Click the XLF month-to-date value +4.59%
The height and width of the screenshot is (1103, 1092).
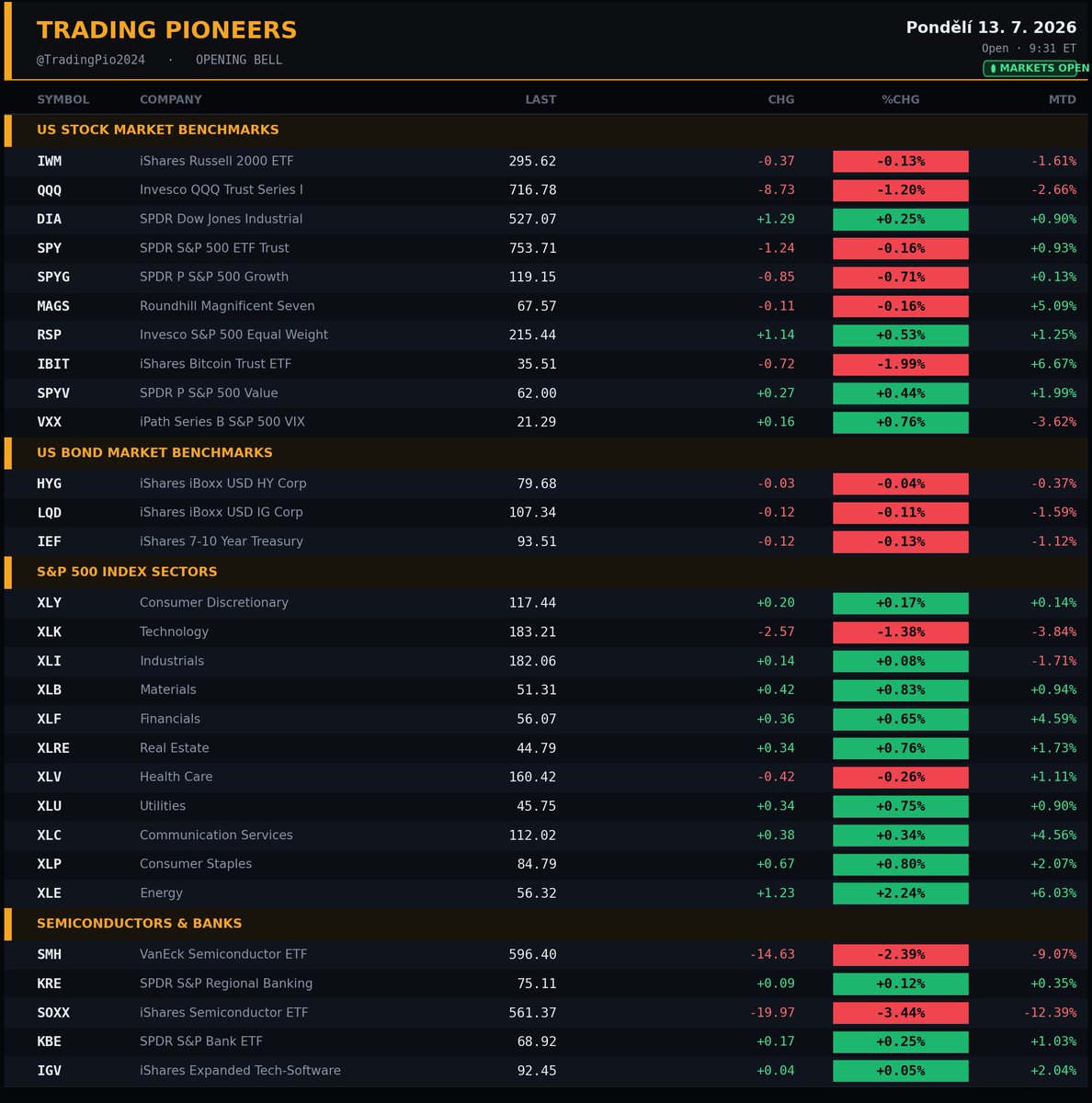[1053, 719]
